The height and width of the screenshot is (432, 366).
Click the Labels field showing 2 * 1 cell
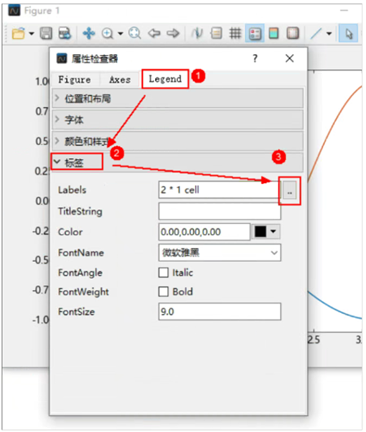(219, 190)
